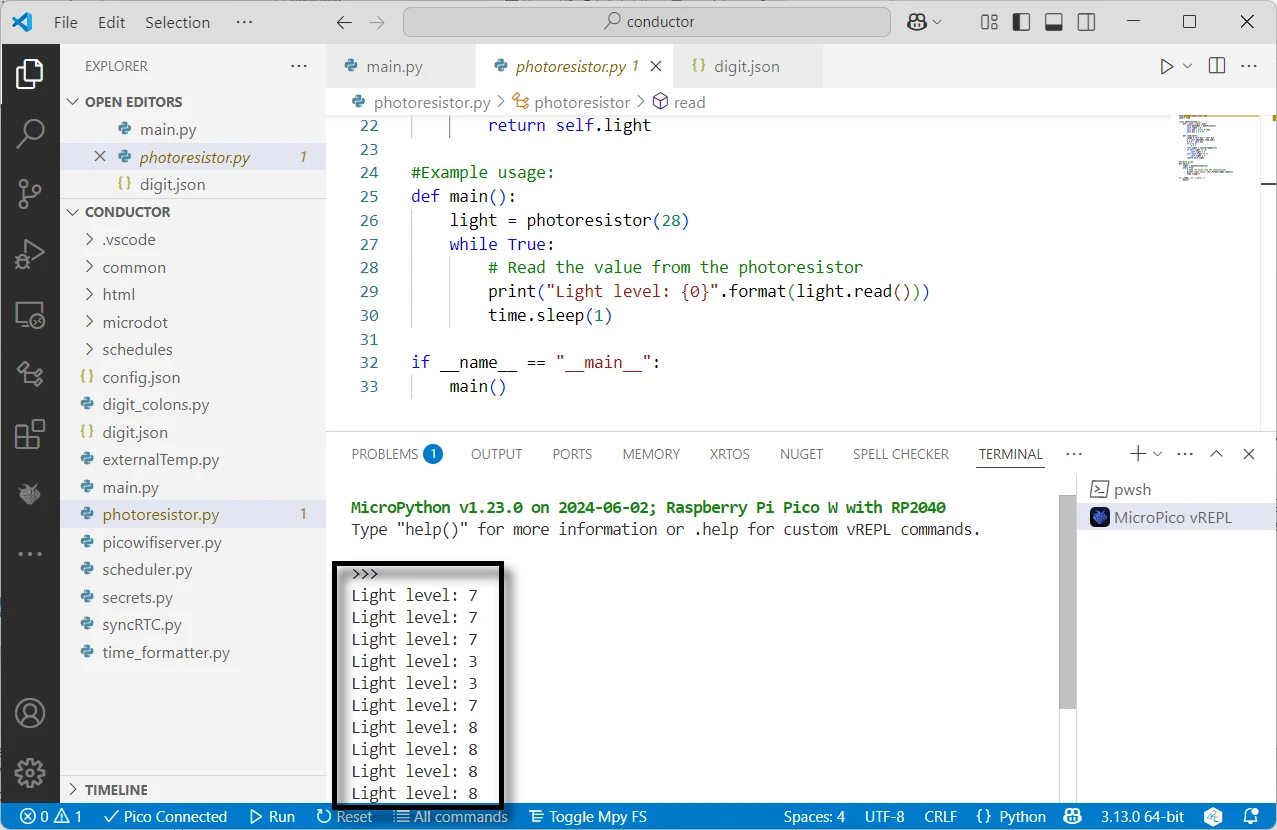Open the Output panel tab
This screenshot has width=1277, height=830.
(x=497, y=454)
